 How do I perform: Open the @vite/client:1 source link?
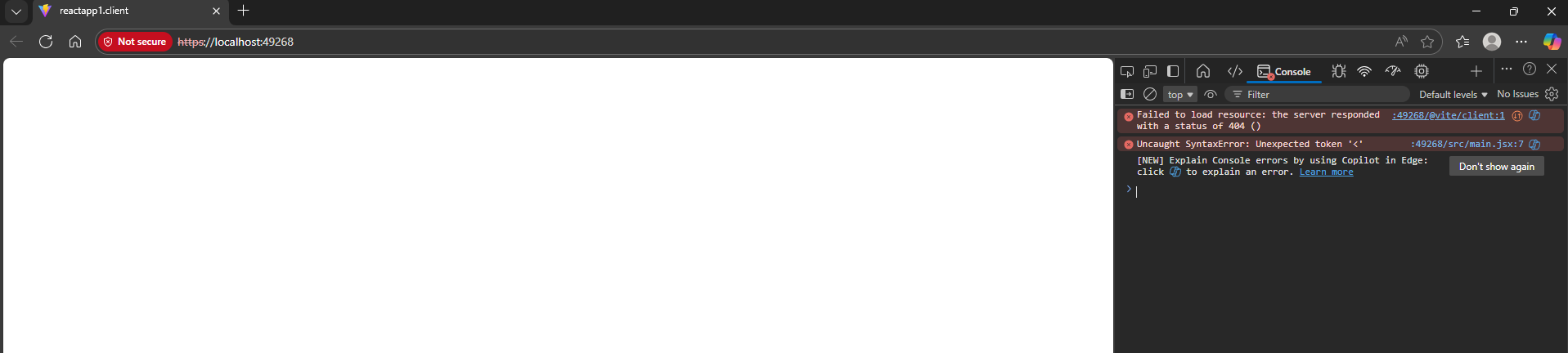[x=1449, y=115]
